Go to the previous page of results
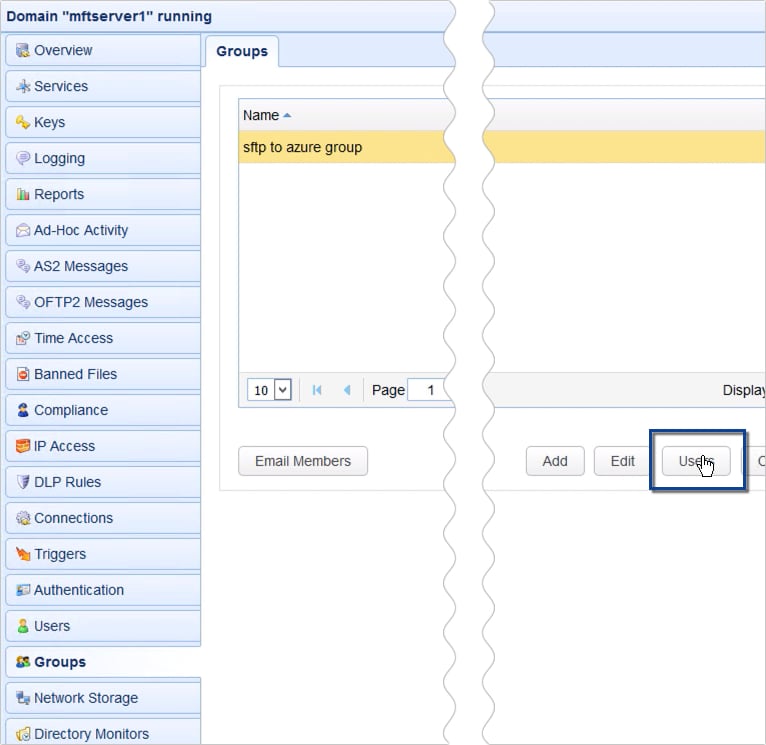Screen dimensions: 766x745 pyautogui.click(x=347, y=390)
